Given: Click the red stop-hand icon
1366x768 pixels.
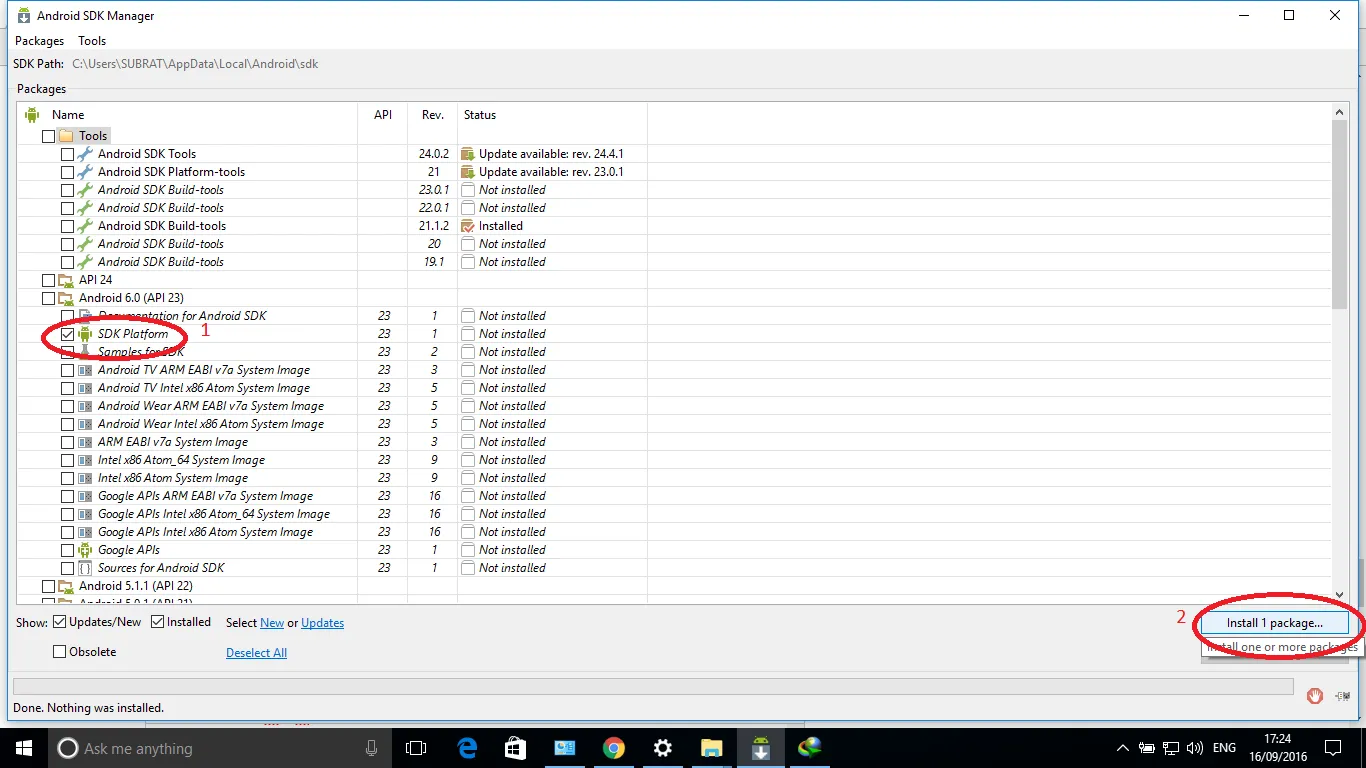Looking at the screenshot, I should click(1315, 695).
